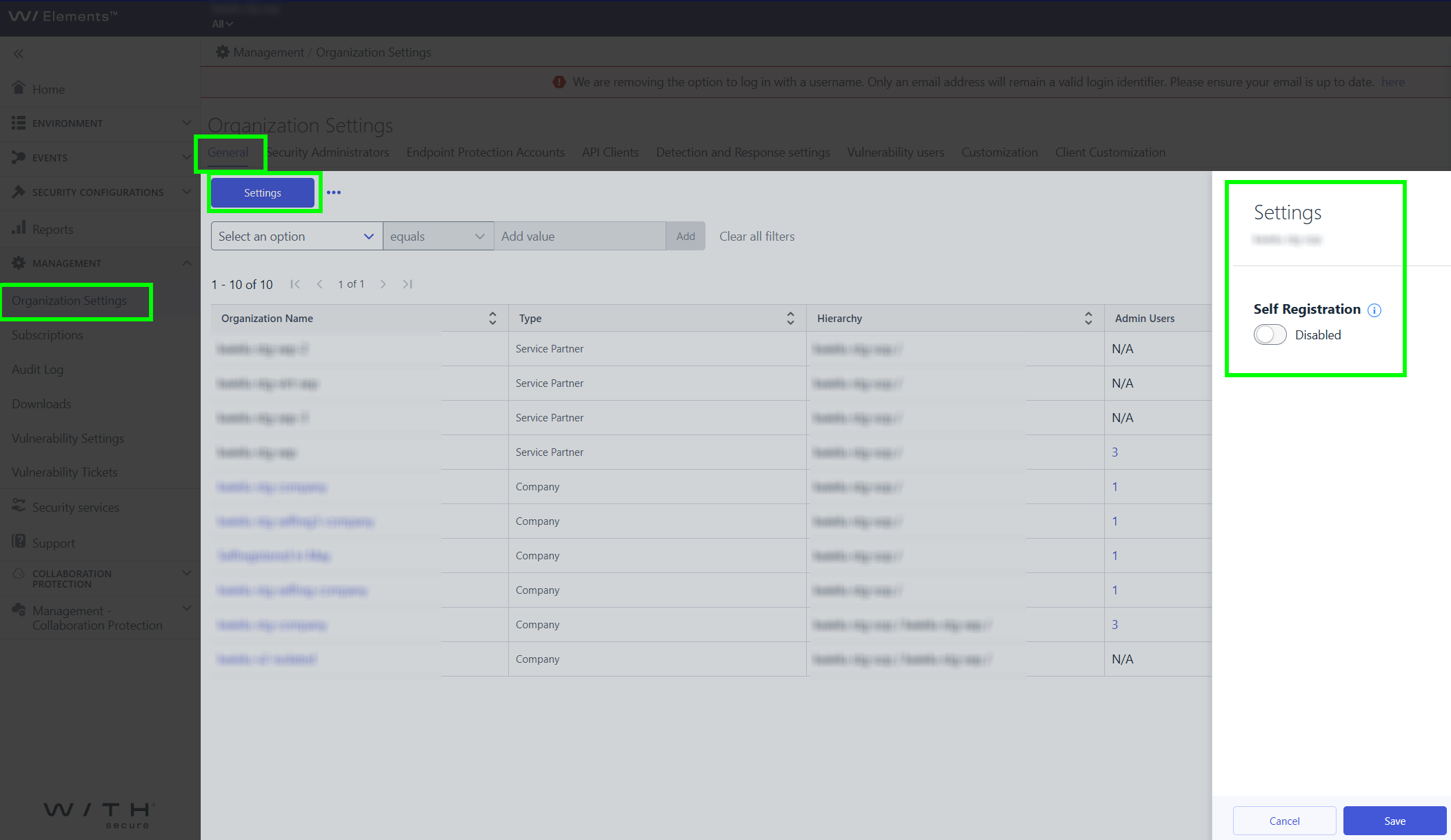Open the API Clients tab
The width and height of the screenshot is (1451, 840).
(x=610, y=152)
